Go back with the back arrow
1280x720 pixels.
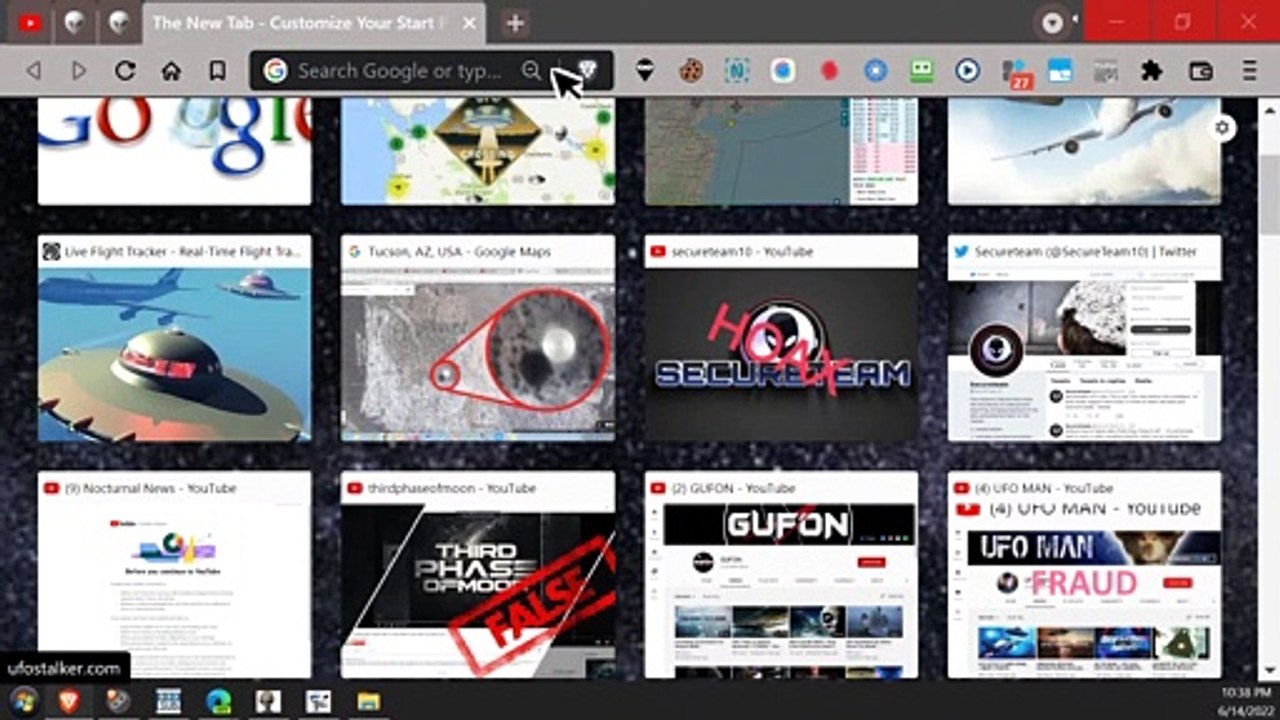pos(33,71)
